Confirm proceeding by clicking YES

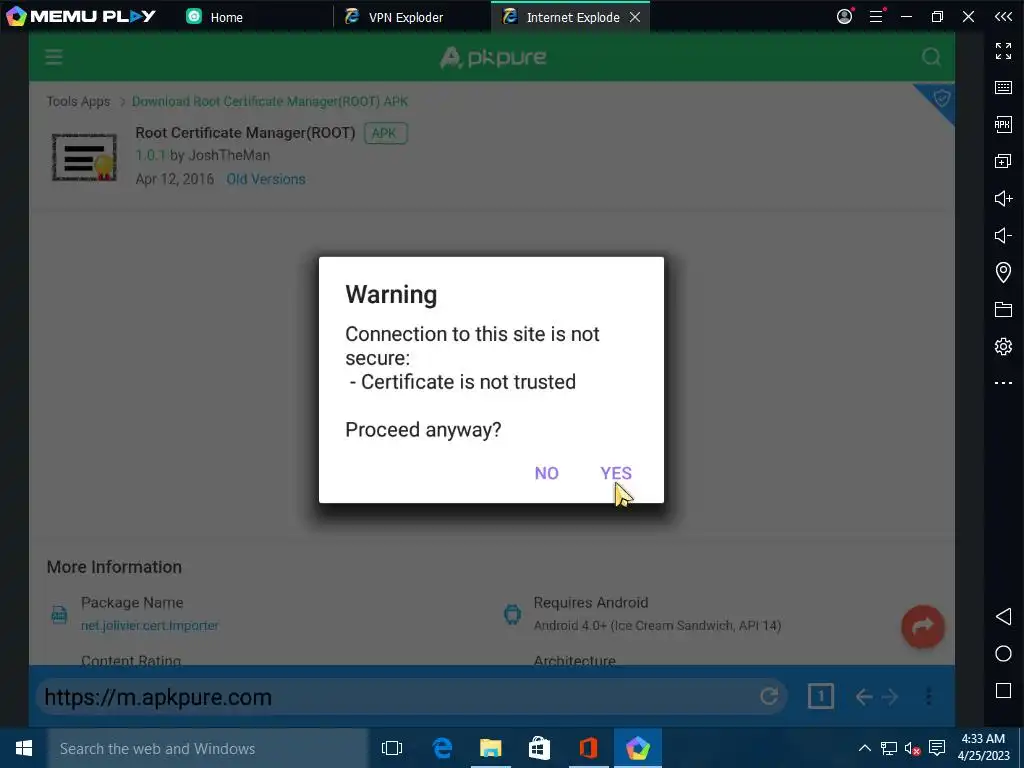(616, 473)
